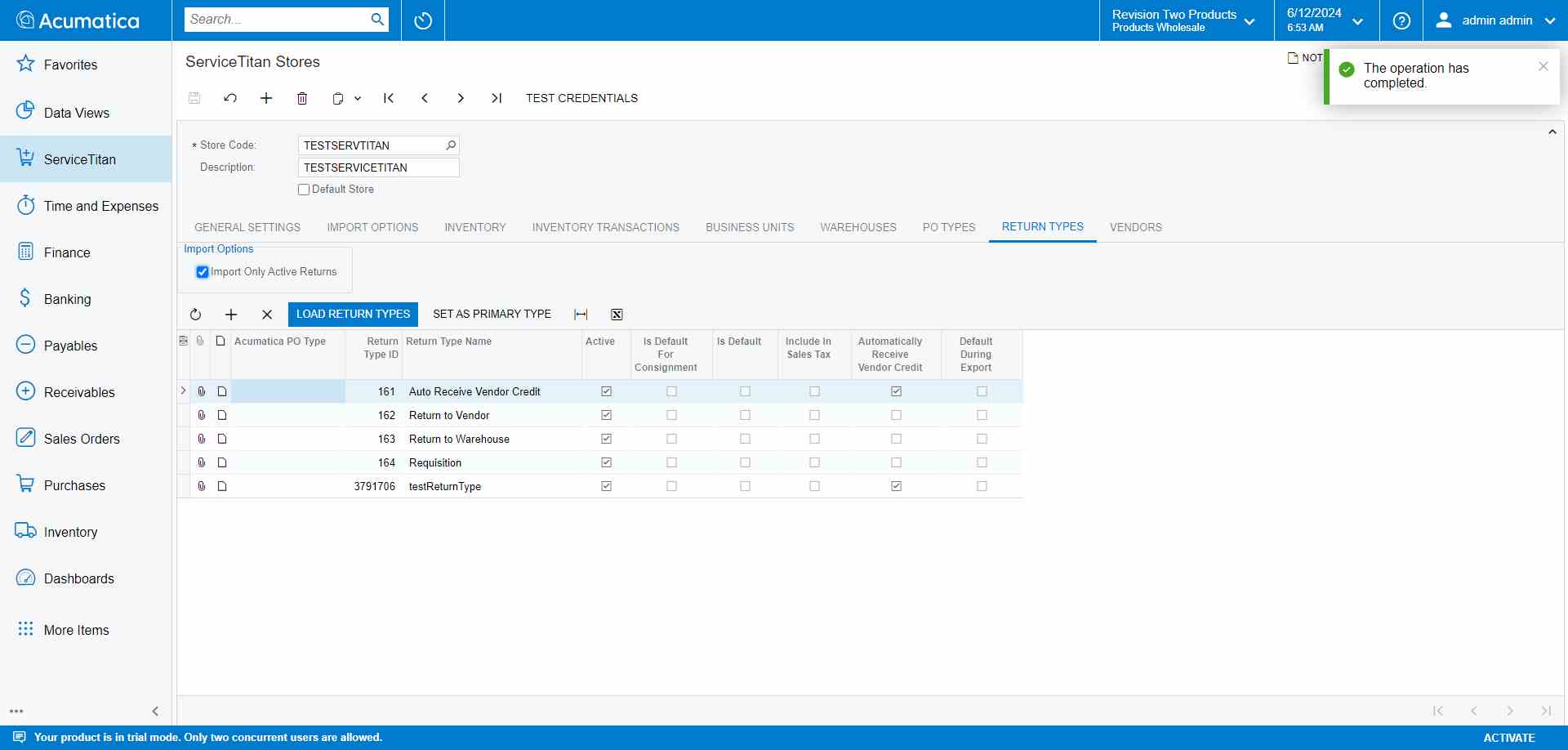Toggle Active for Auto Receive Vendor Credit
This screenshot has width=1568, height=750.
point(606,391)
